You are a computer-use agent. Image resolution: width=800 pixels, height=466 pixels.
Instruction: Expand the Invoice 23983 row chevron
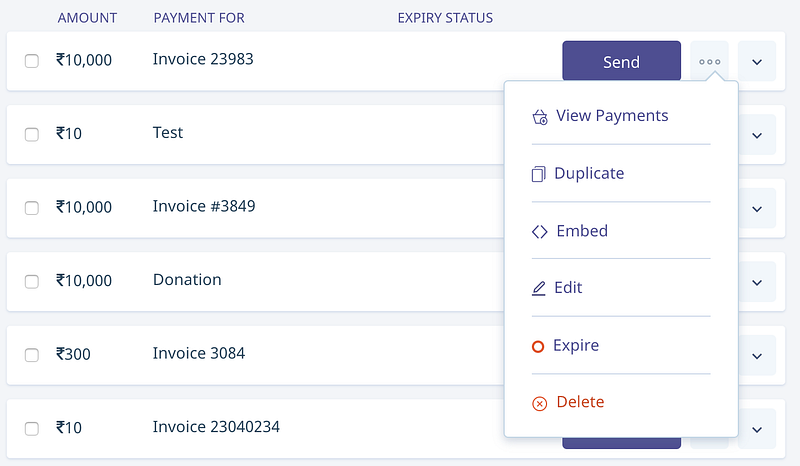(757, 61)
